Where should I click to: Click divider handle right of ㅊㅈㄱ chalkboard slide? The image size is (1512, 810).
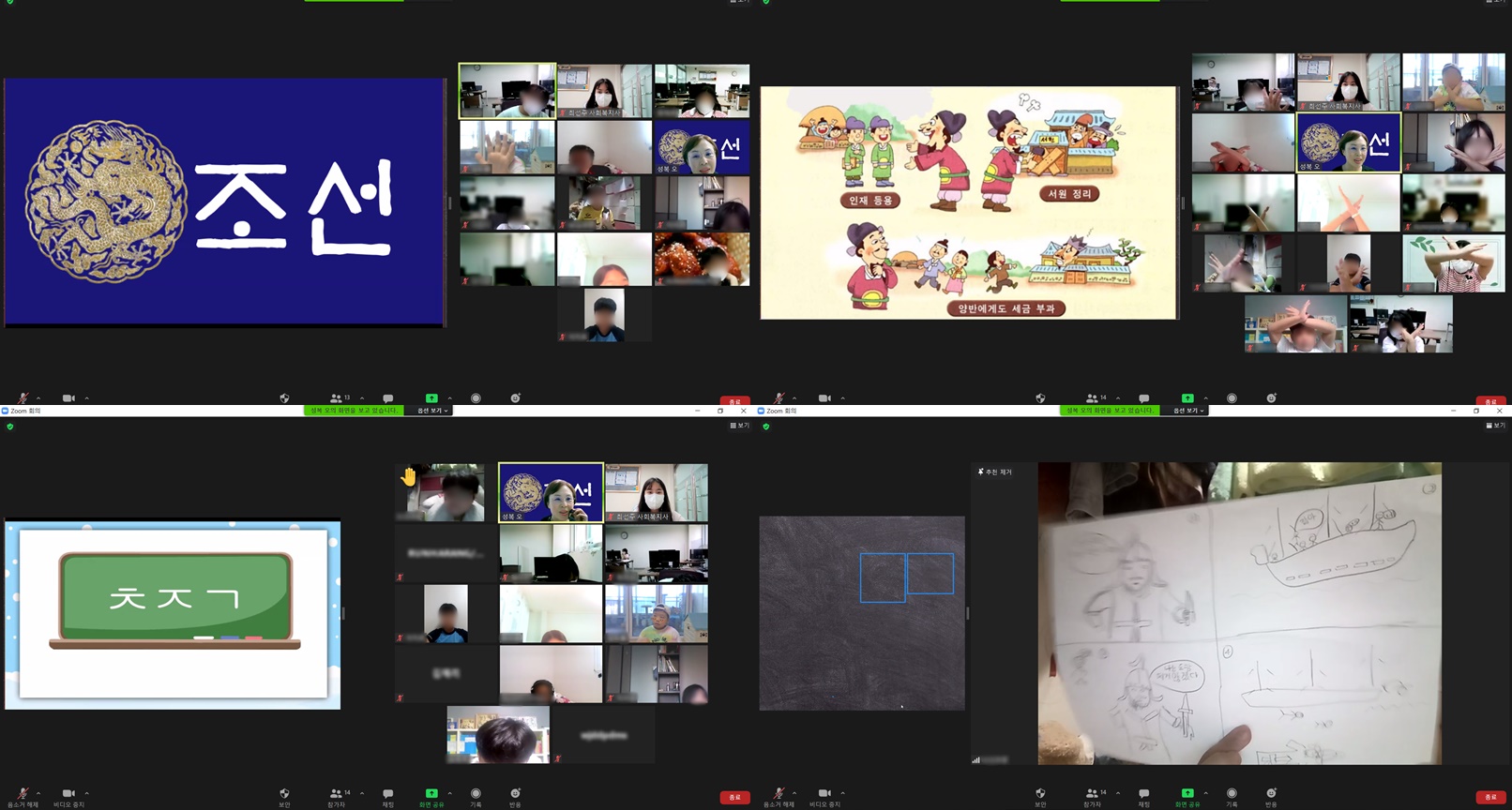(x=343, y=613)
